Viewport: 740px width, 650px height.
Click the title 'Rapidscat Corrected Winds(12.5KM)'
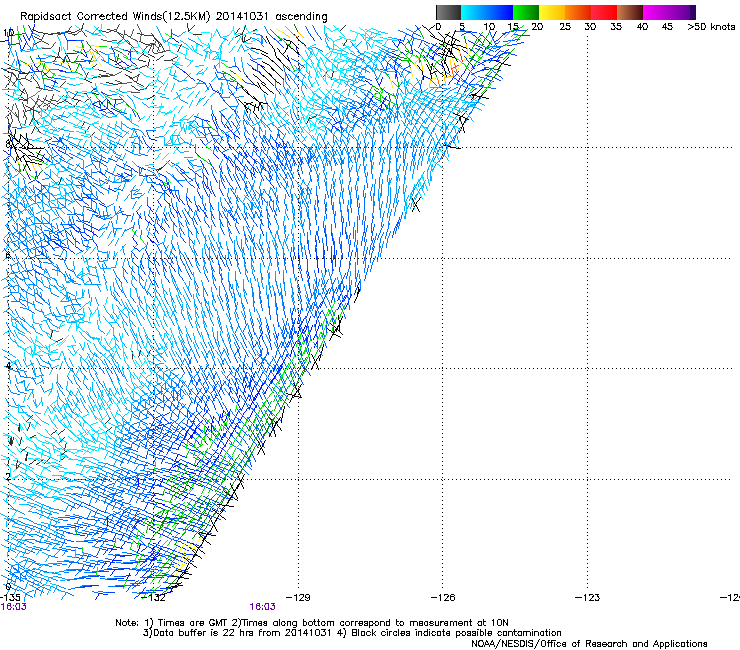(x=115, y=16)
